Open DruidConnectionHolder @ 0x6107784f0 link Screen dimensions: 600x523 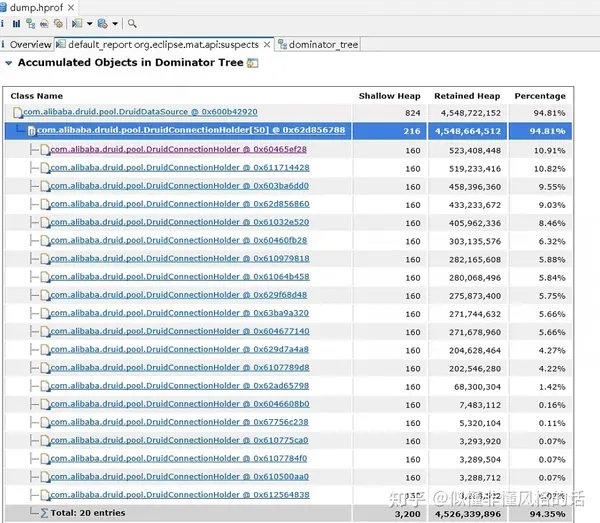[x=179, y=459]
